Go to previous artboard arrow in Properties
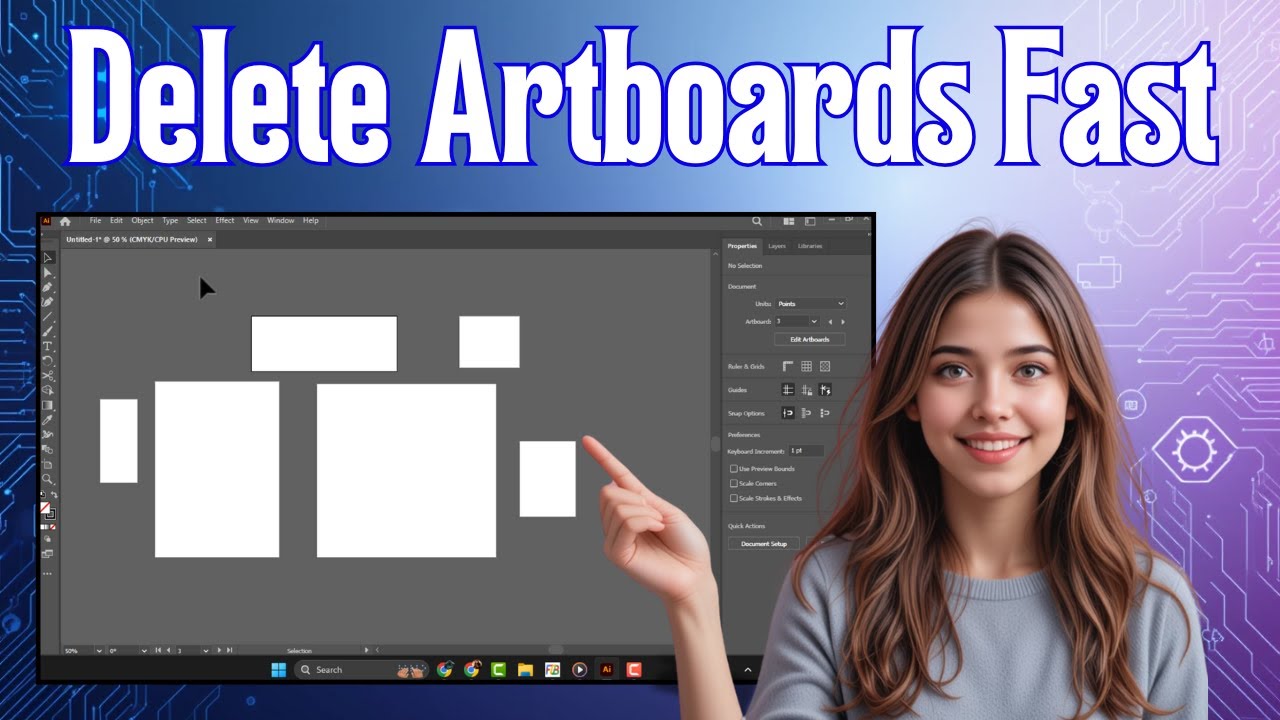1280x720 pixels. pos(829,322)
